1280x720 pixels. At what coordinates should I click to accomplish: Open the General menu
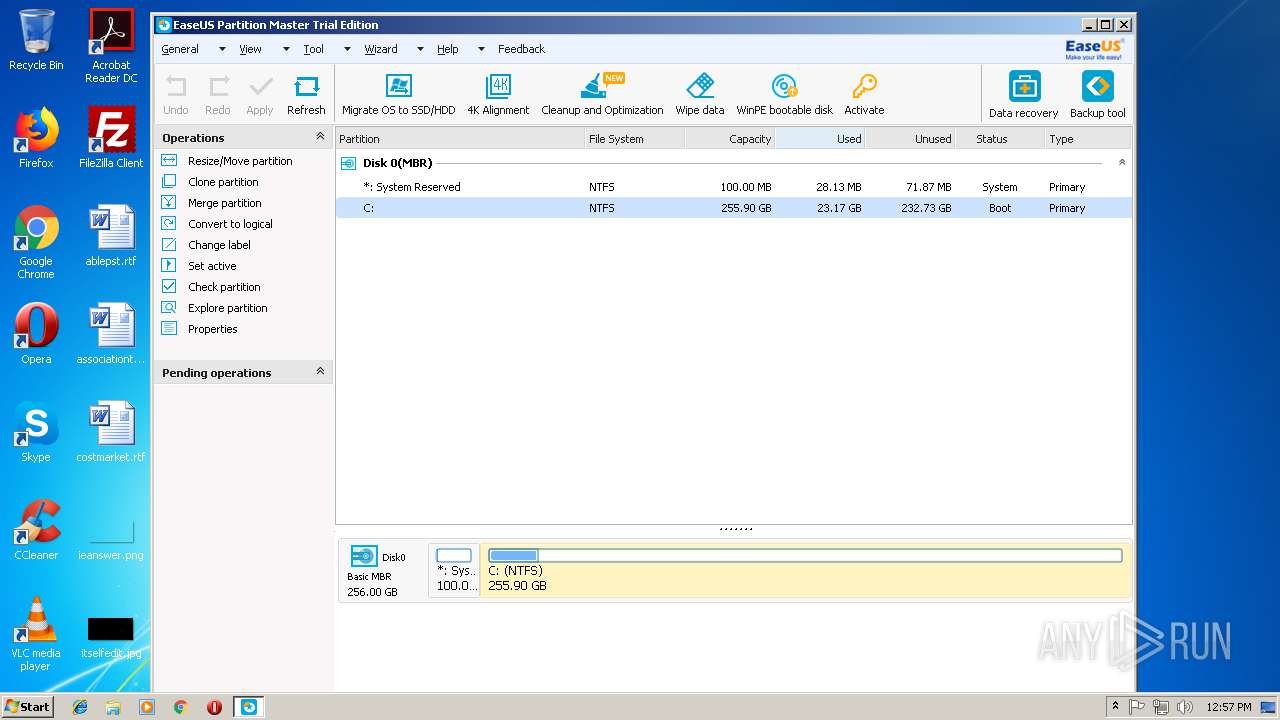click(x=180, y=49)
